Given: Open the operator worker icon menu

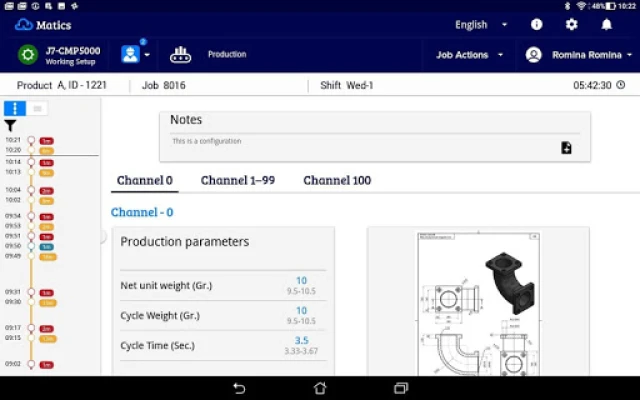Looking at the screenshot, I should coord(131,55).
